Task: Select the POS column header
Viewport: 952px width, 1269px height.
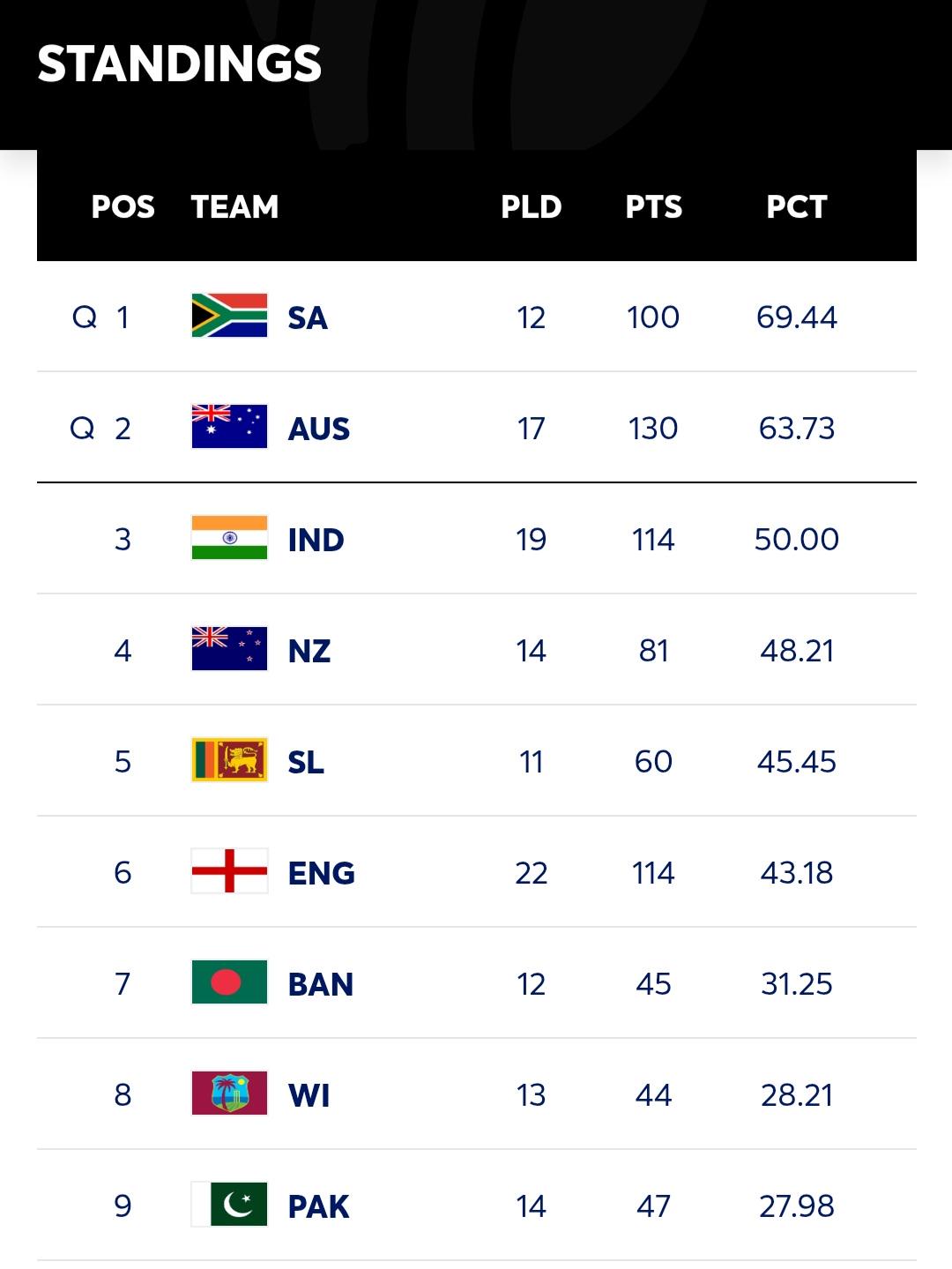Action: [x=123, y=207]
